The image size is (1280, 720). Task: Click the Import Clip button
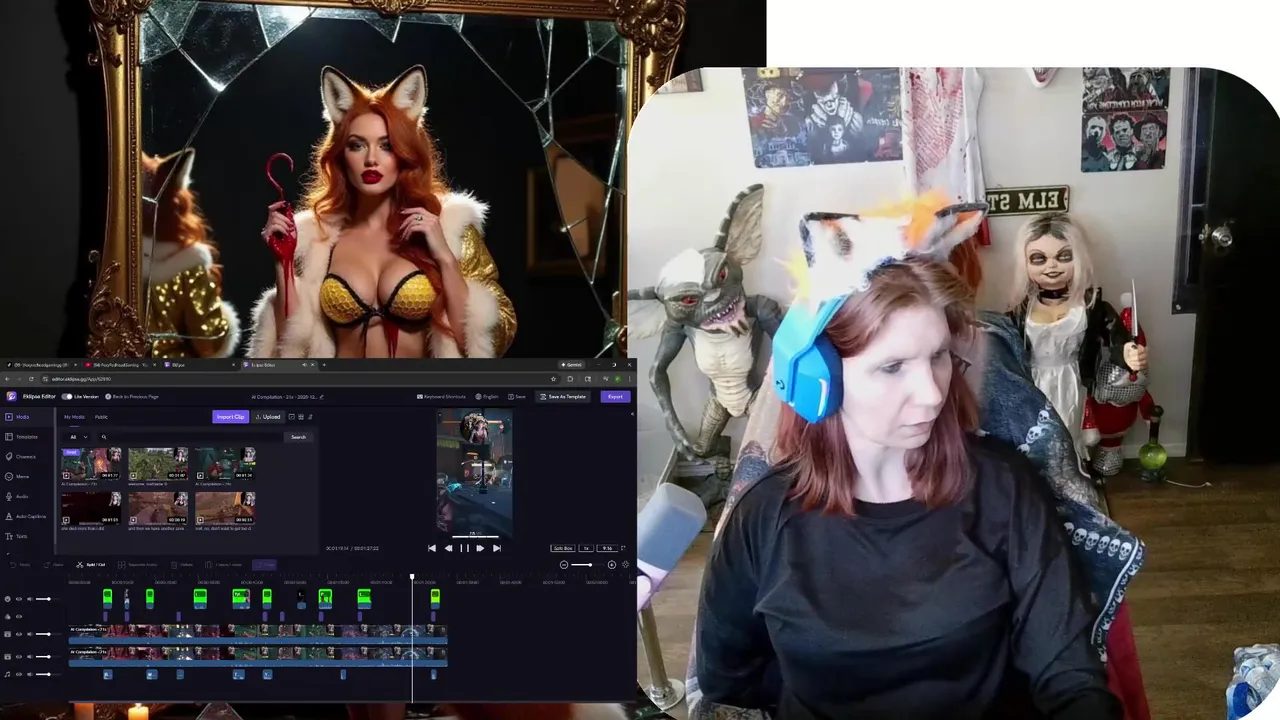(x=230, y=417)
